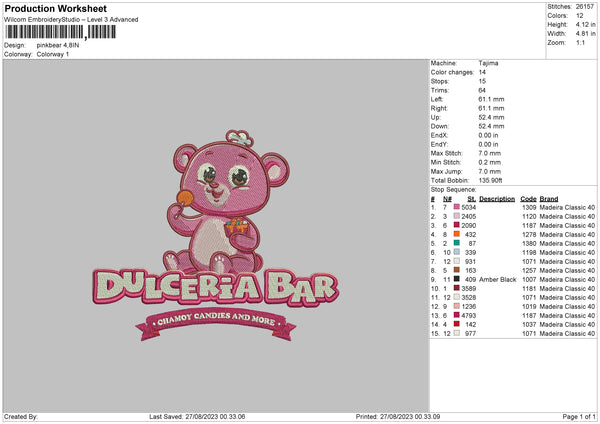Click the Amber Black swatch in stop 9
This screenshot has width=600, height=424.
coord(458,279)
